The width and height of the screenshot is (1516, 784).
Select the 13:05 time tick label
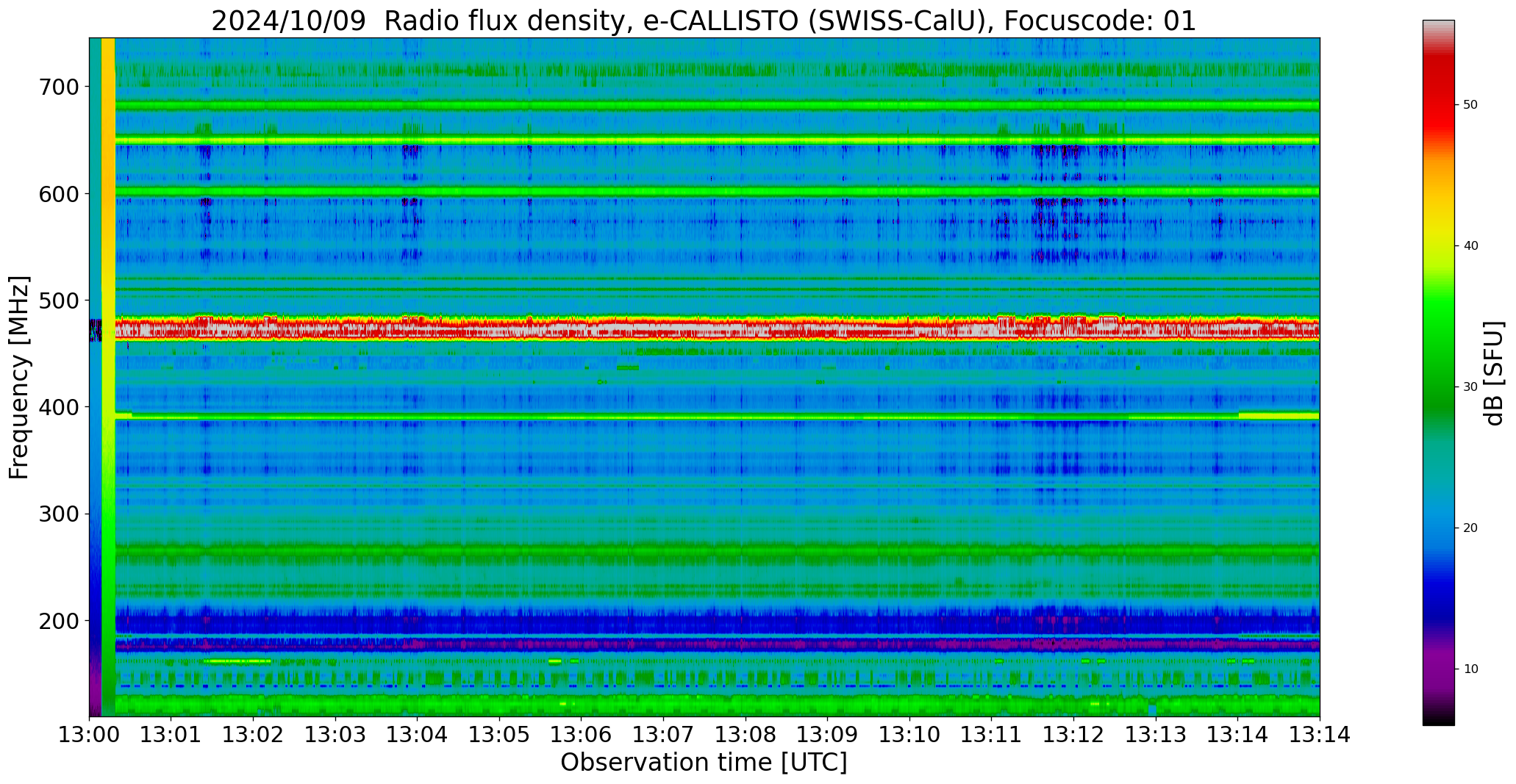tap(500, 735)
